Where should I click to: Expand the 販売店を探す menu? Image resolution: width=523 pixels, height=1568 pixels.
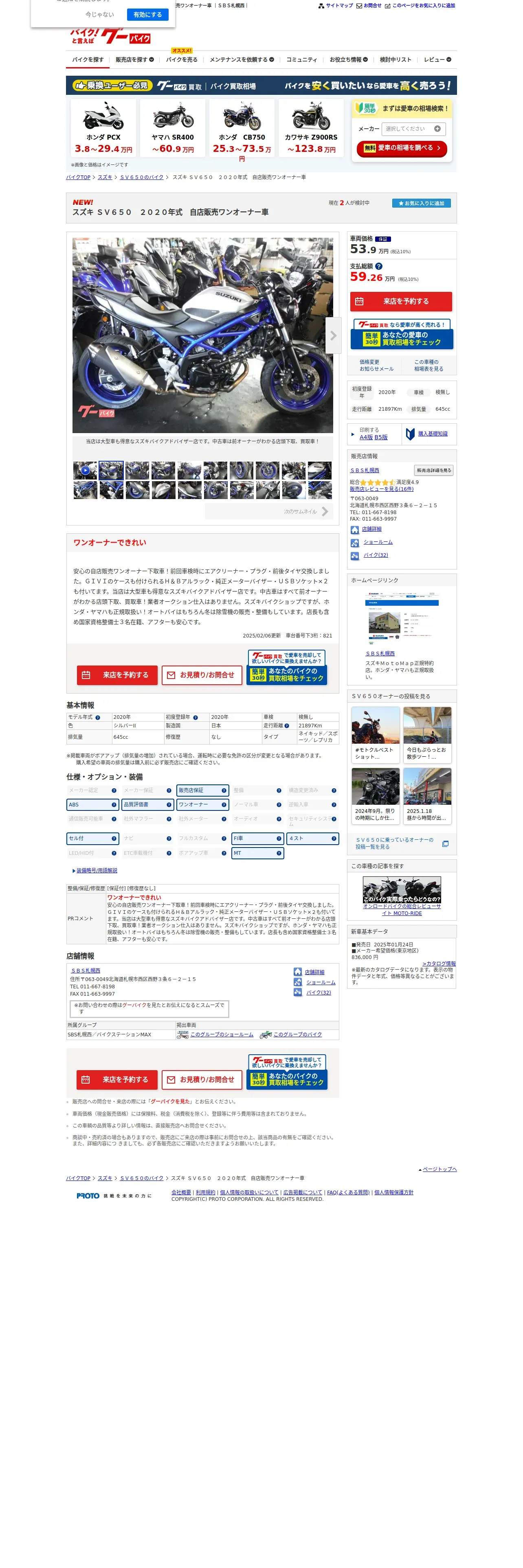(134, 60)
